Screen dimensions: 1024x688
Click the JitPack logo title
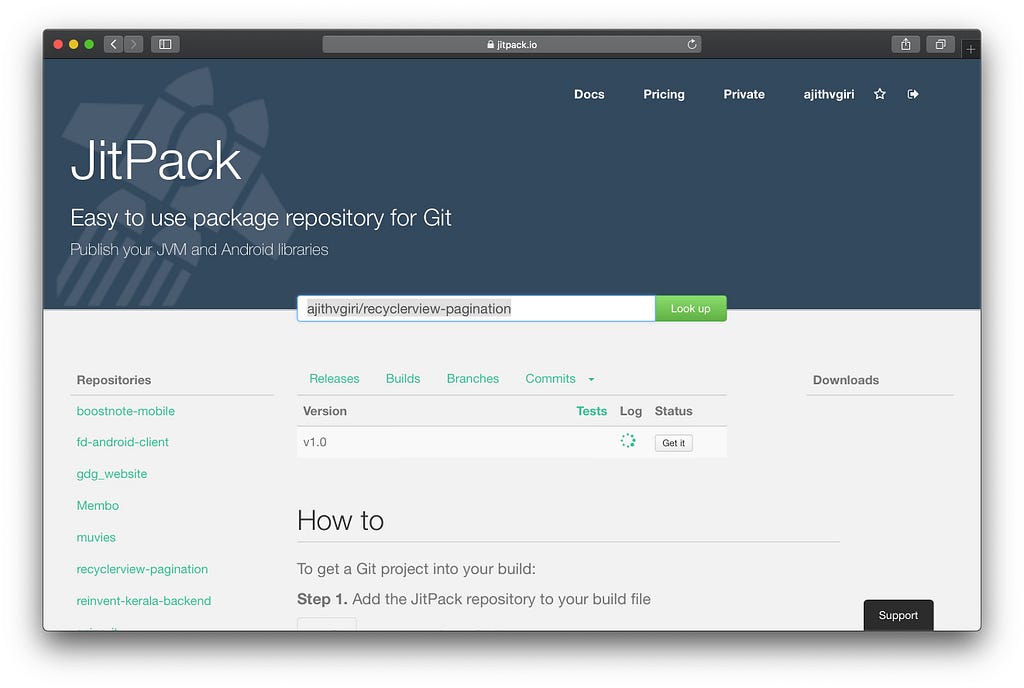(156, 161)
